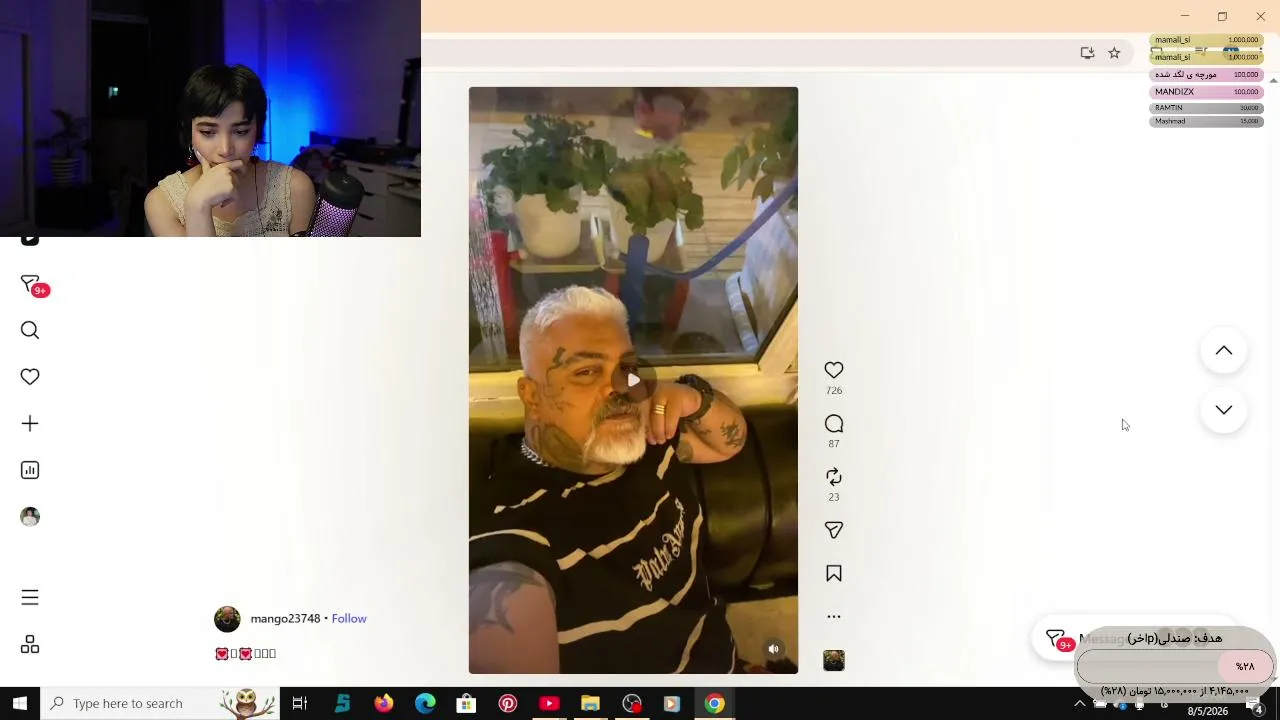Open the Dashboard chart icon in the sidebar
This screenshot has height=720, width=1280.
pyautogui.click(x=30, y=470)
